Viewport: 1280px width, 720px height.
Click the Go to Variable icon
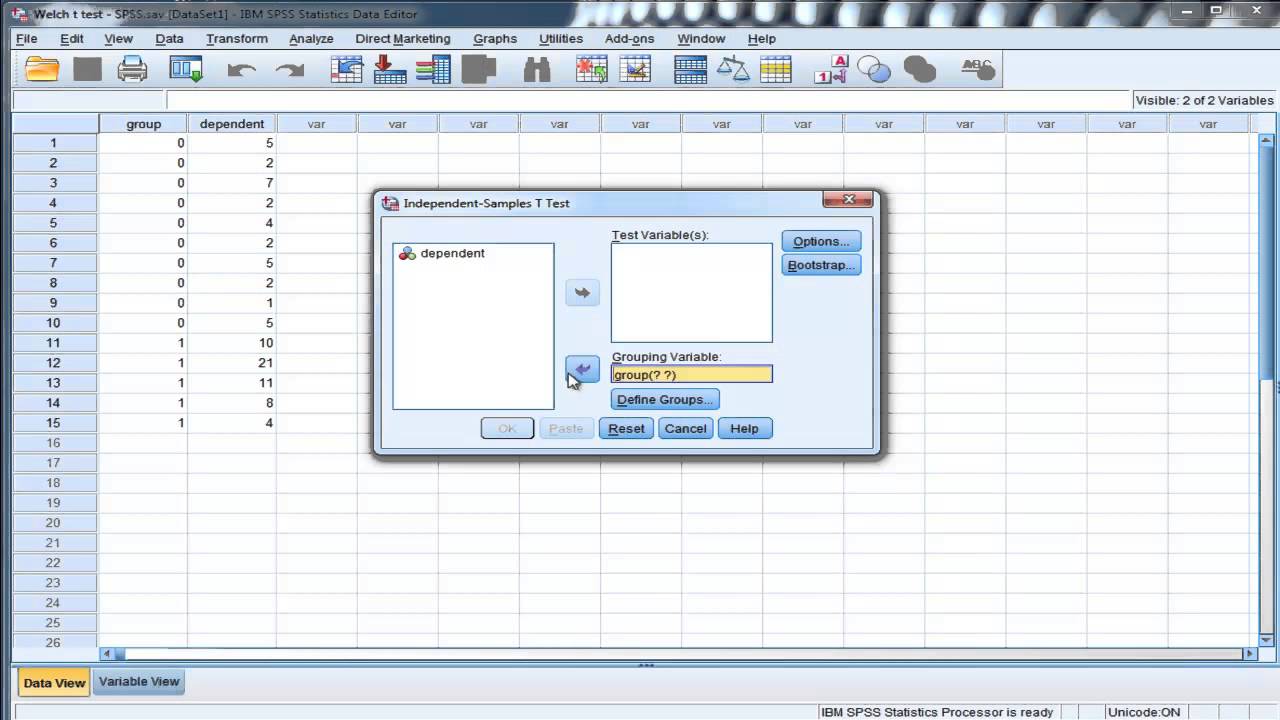tap(389, 69)
